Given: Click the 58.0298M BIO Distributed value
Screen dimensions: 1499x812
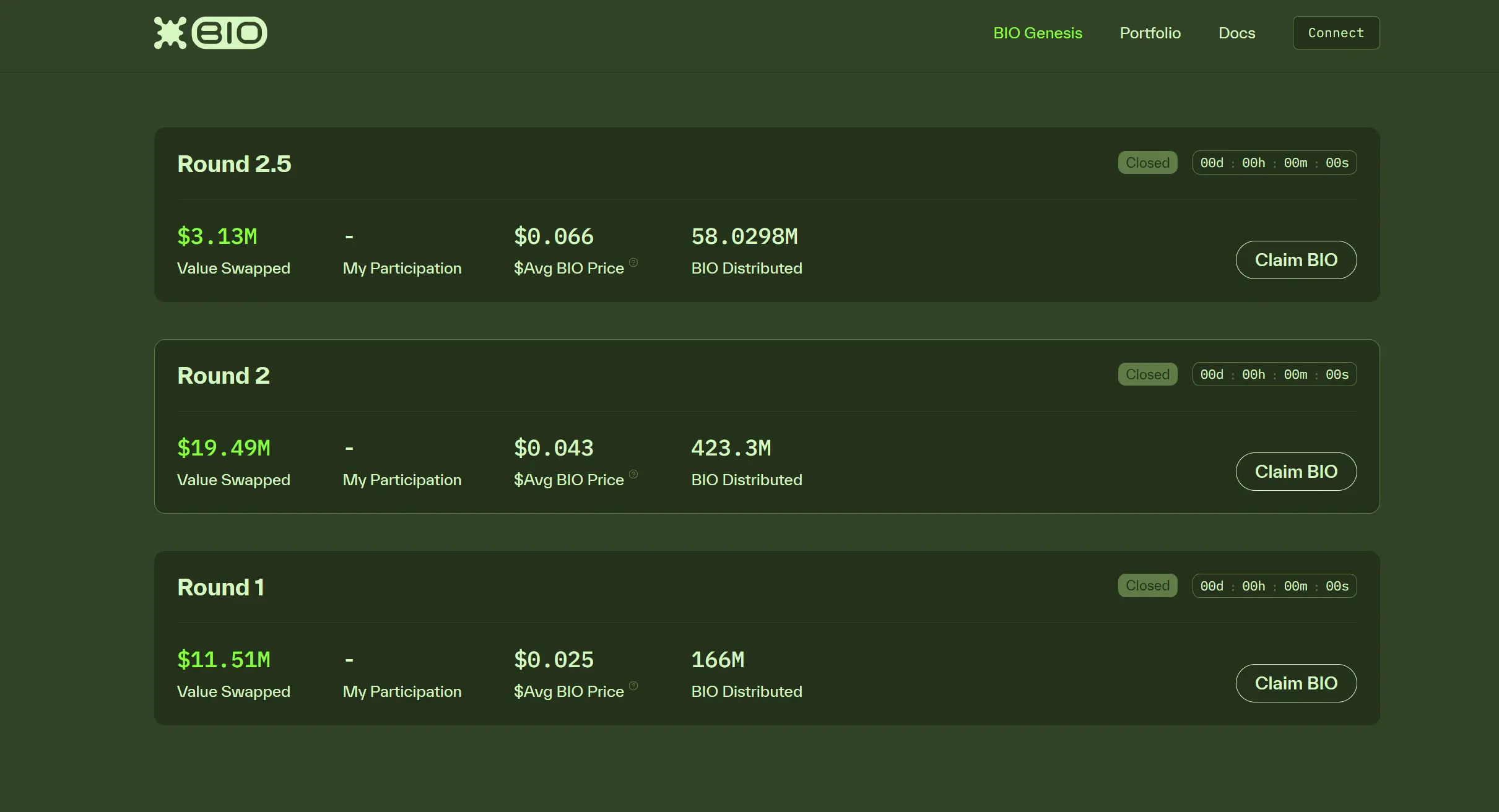Looking at the screenshot, I should 744,236.
